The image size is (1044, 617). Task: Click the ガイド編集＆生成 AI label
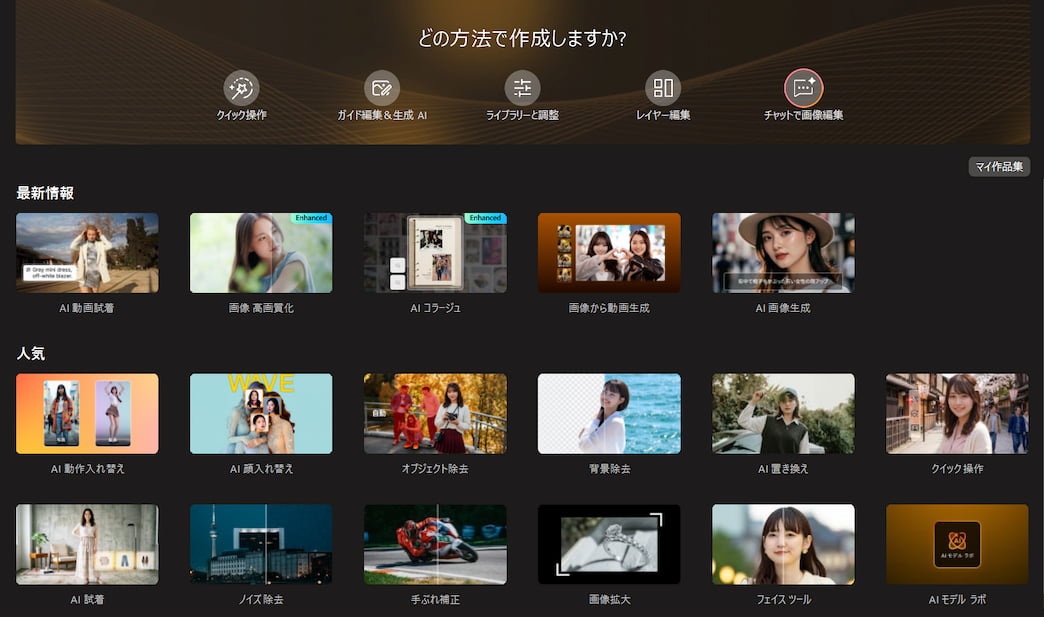click(x=382, y=115)
